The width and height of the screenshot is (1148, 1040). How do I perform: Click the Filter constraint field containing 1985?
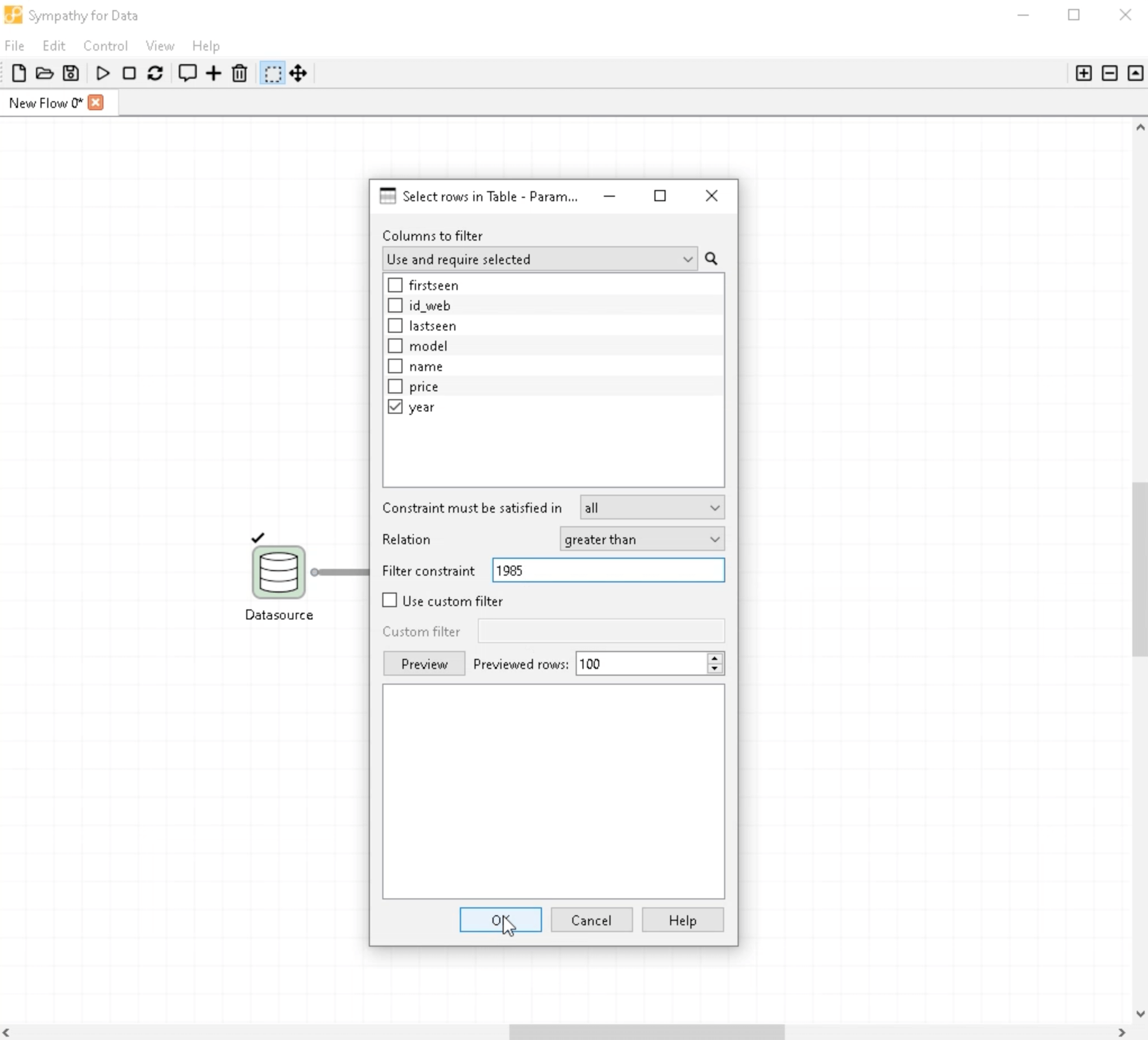tap(608, 570)
